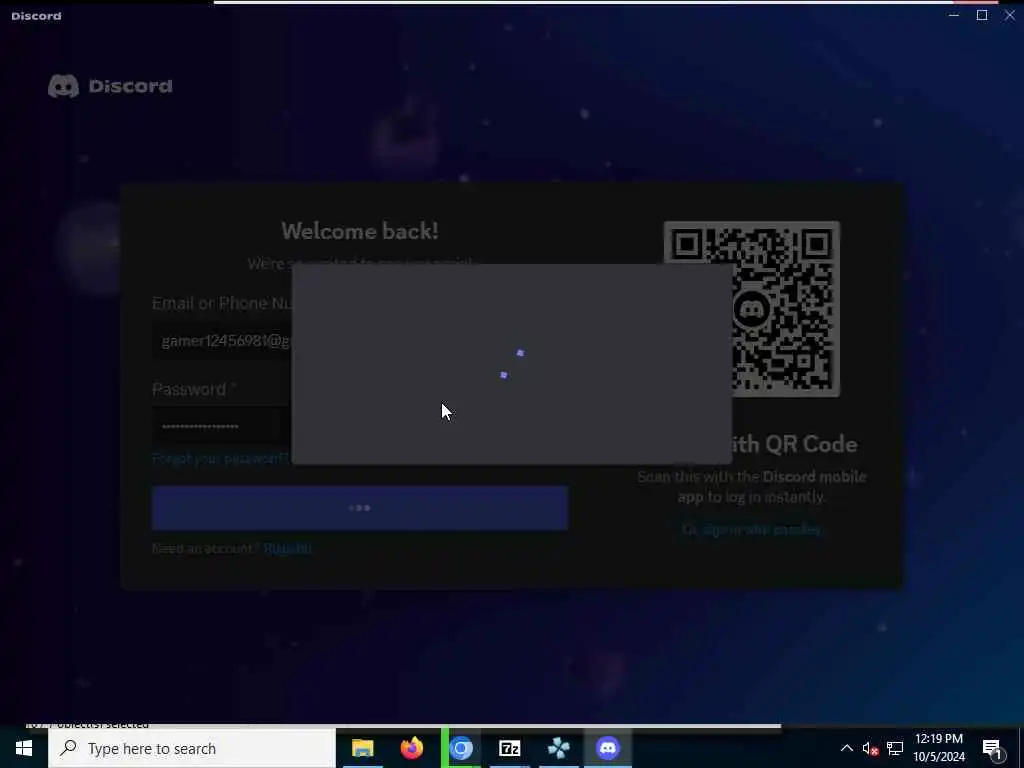Click the Password input field

[x=222, y=426]
